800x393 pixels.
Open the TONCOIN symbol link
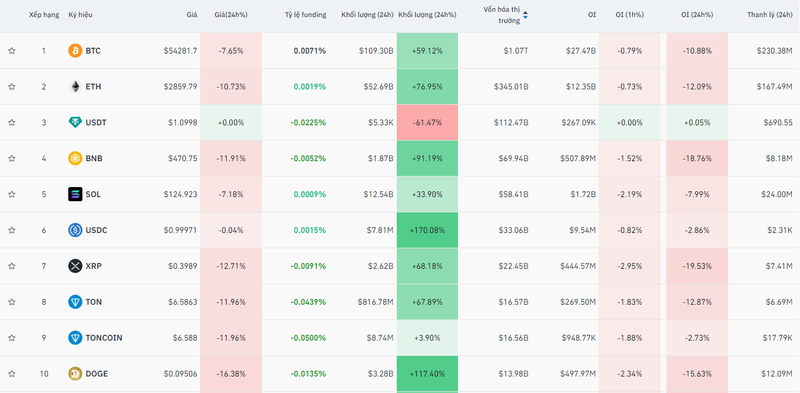(x=104, y=338)
